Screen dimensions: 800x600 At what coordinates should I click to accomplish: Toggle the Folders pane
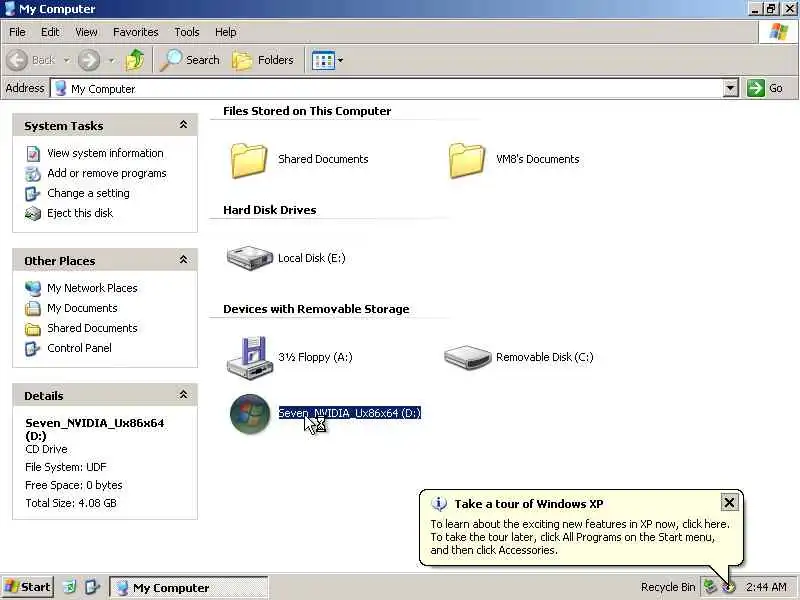click(x=263, y=60)
